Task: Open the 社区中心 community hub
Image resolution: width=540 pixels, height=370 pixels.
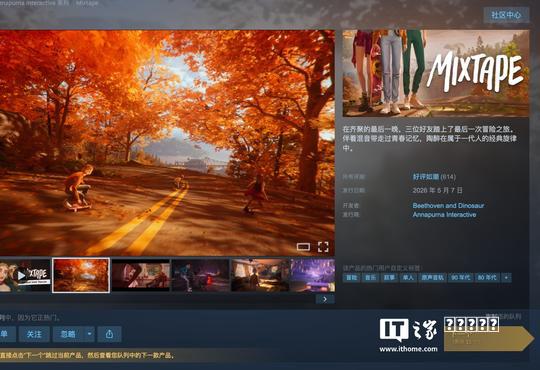Action: (506, 15)
